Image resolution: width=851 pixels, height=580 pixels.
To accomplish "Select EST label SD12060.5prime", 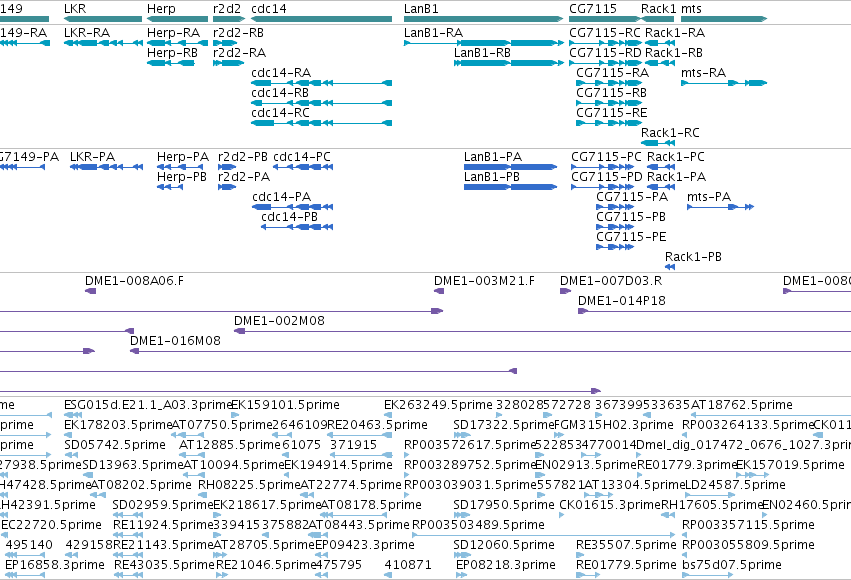I will point(504,545).
